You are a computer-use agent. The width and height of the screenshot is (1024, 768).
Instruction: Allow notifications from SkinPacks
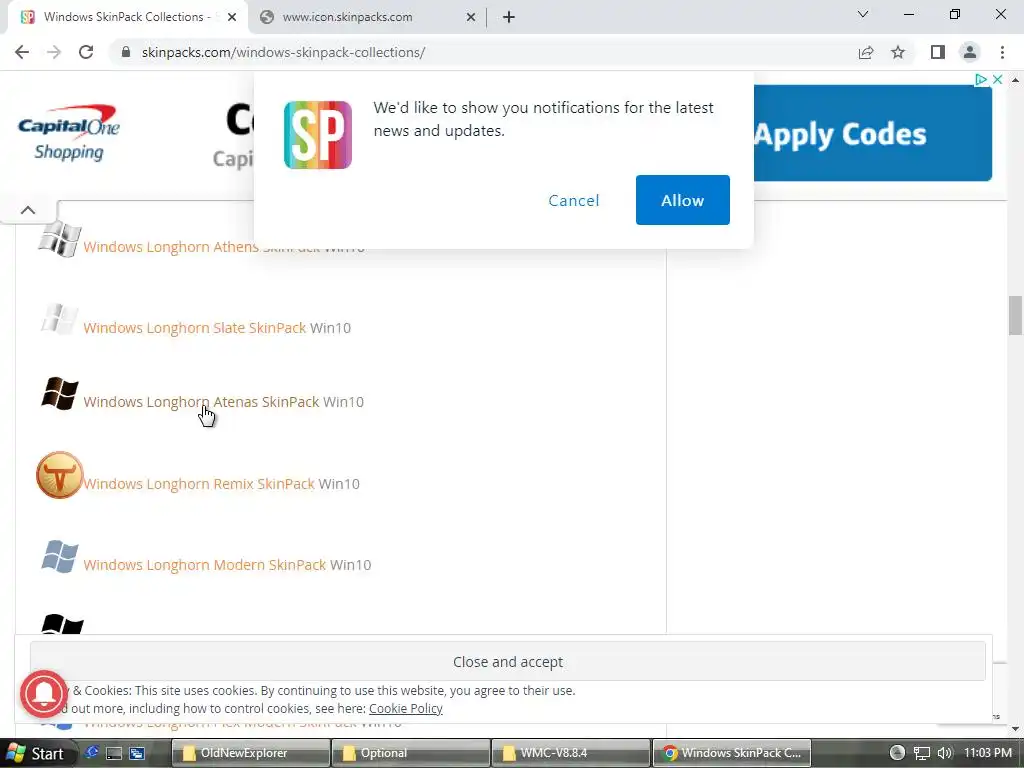click(682, 200)
